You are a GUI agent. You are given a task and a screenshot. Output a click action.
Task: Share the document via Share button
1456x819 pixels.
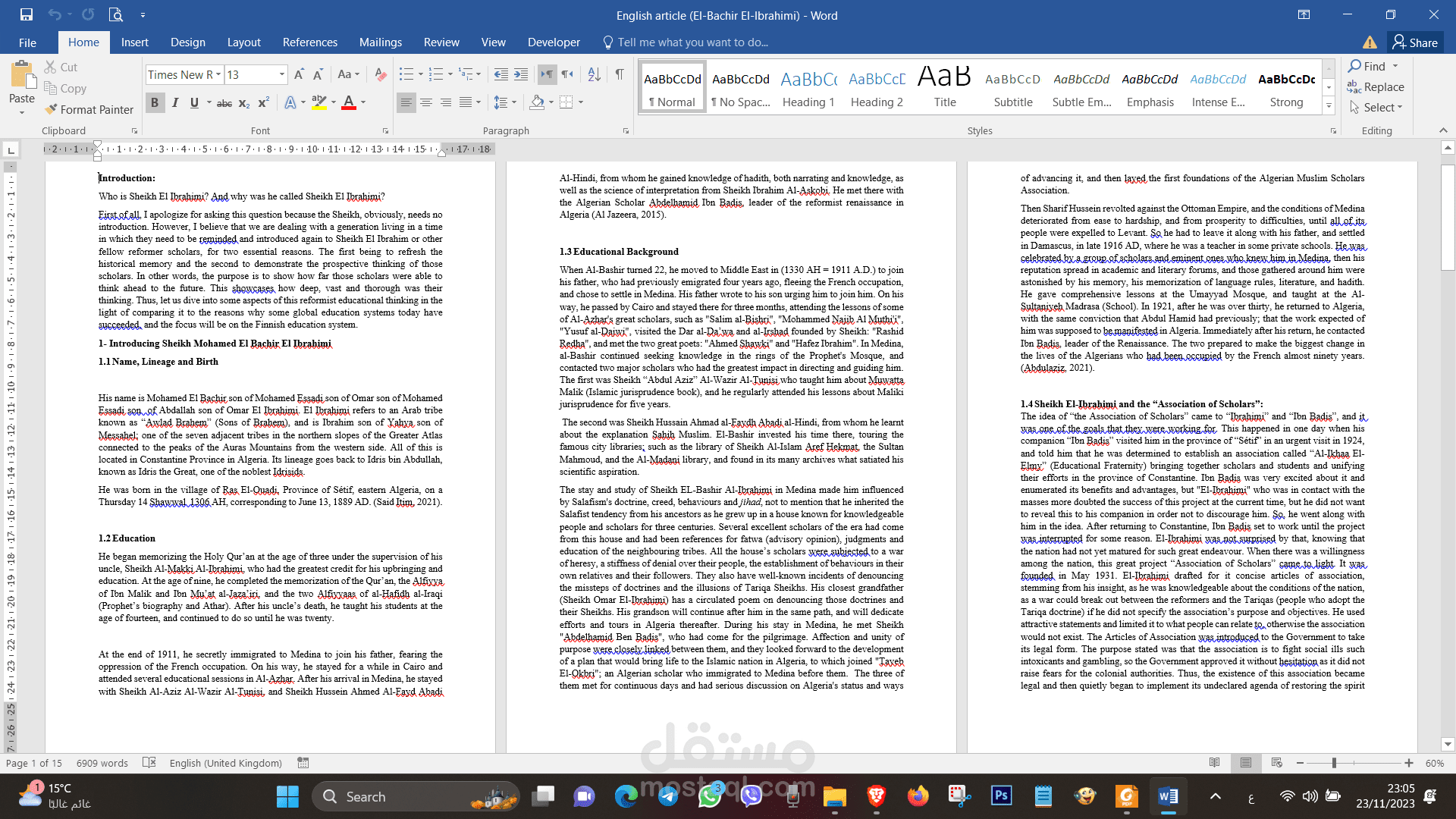point(1415,42)
